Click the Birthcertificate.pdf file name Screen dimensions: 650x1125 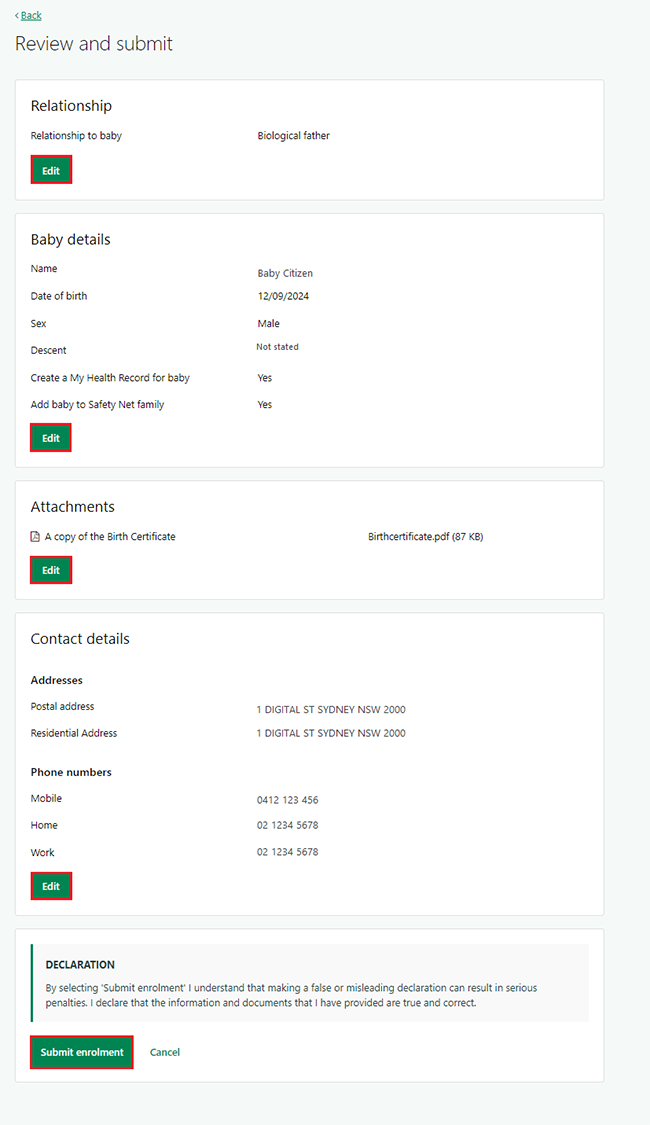point(425,537)
